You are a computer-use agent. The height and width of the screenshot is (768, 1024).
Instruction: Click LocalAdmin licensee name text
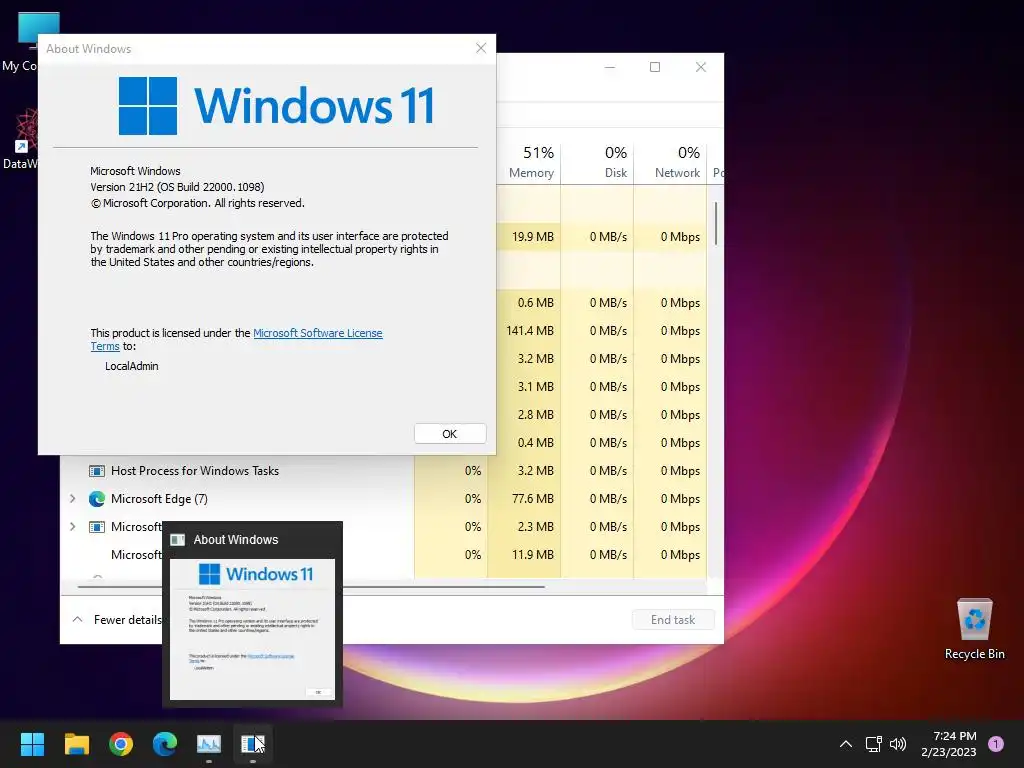pos(132,366)
